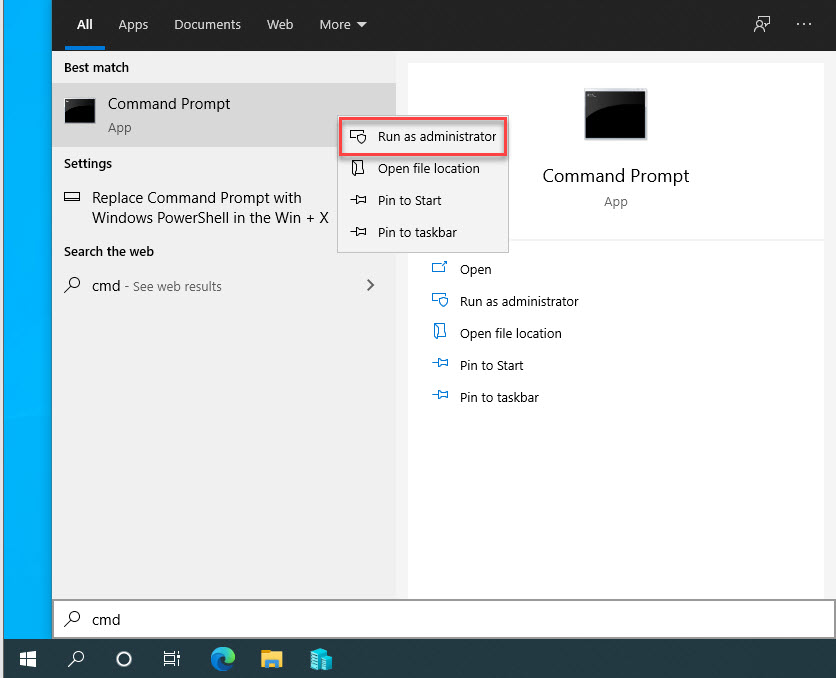
Task: Click the file location icon in context menu
Action: pyautogui.click(x=358, y=168)
